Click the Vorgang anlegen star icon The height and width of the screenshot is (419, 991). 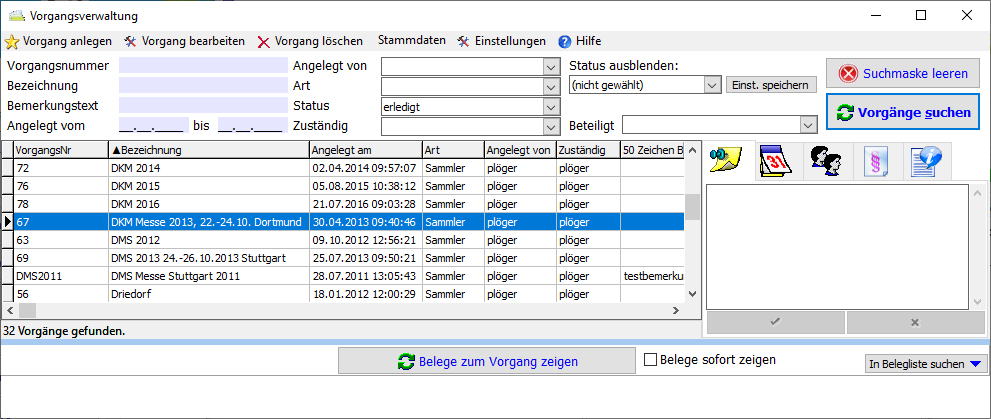11,42
